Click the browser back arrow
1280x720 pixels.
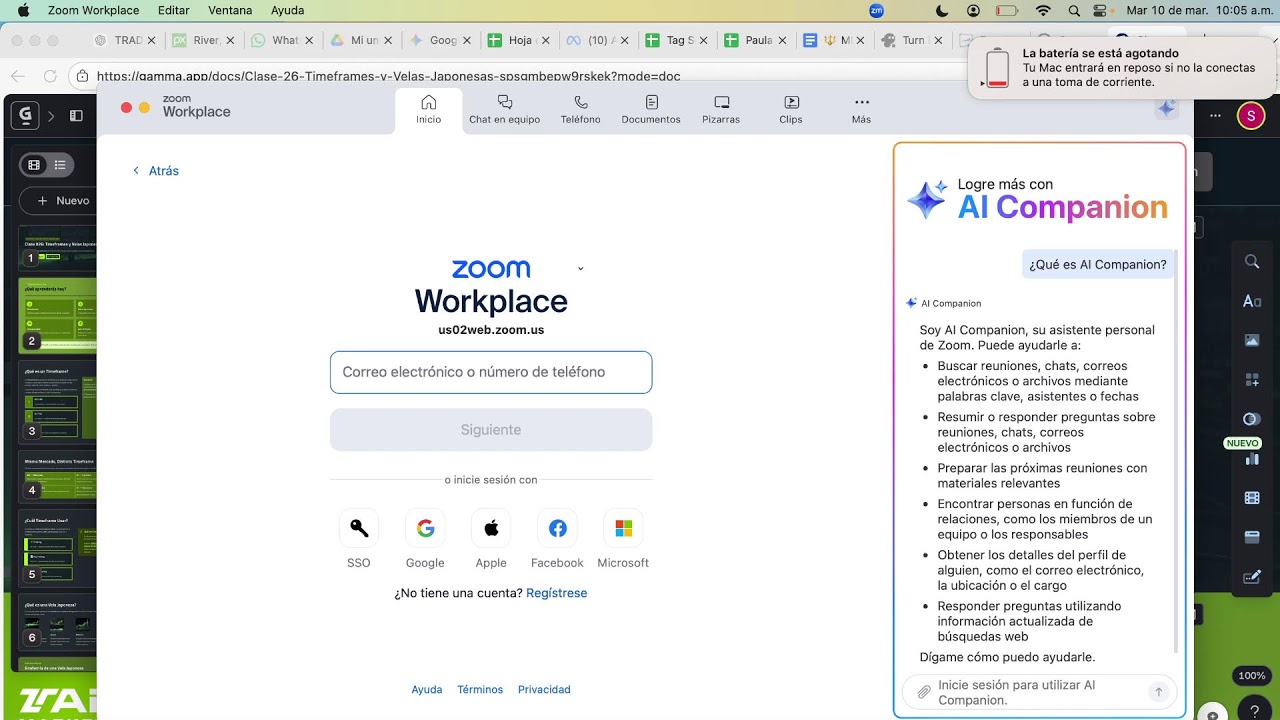[x=17, y=76]
